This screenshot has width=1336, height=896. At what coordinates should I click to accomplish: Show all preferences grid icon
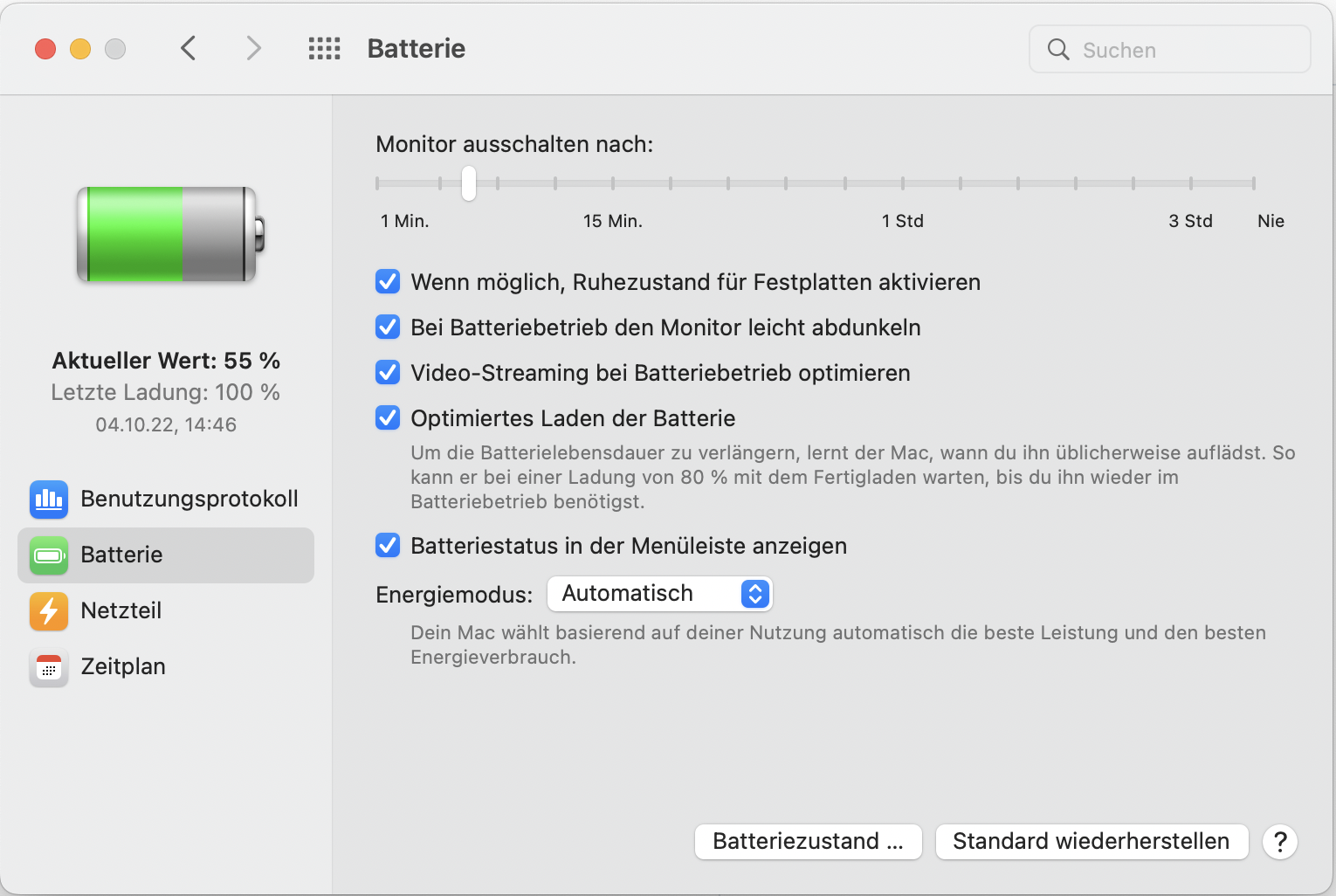point(324,49)
